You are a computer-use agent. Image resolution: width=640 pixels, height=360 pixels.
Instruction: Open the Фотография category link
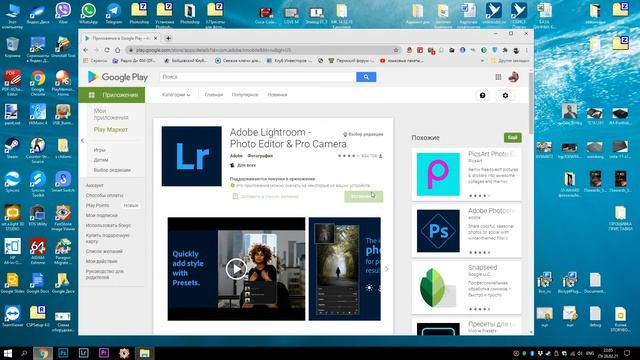[x=260, y=156]
